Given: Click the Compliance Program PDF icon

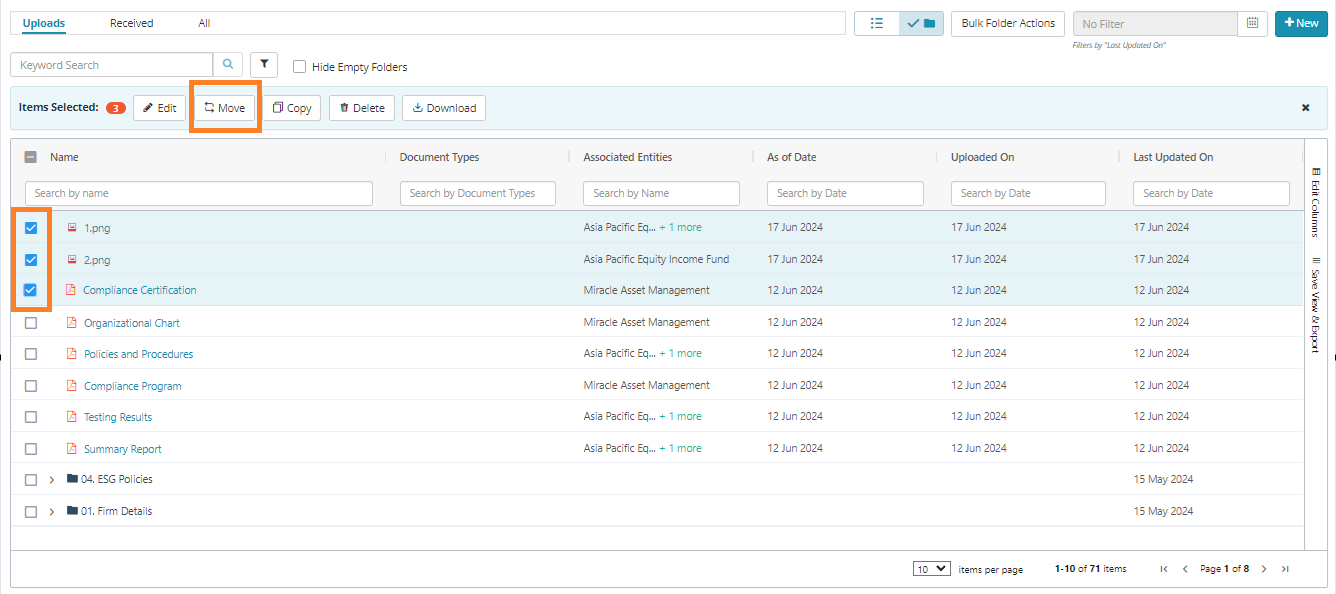Looking at the screenshot, I should [71, 386].
